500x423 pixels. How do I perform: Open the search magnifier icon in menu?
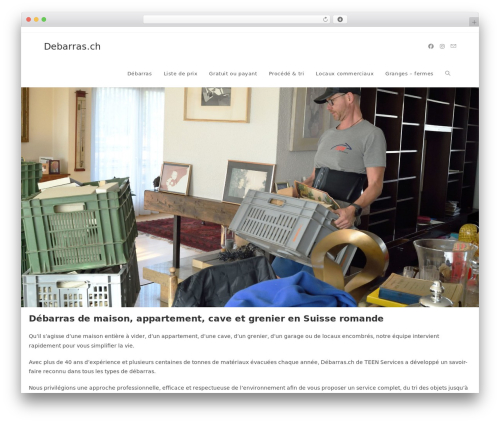click(448, 73)
